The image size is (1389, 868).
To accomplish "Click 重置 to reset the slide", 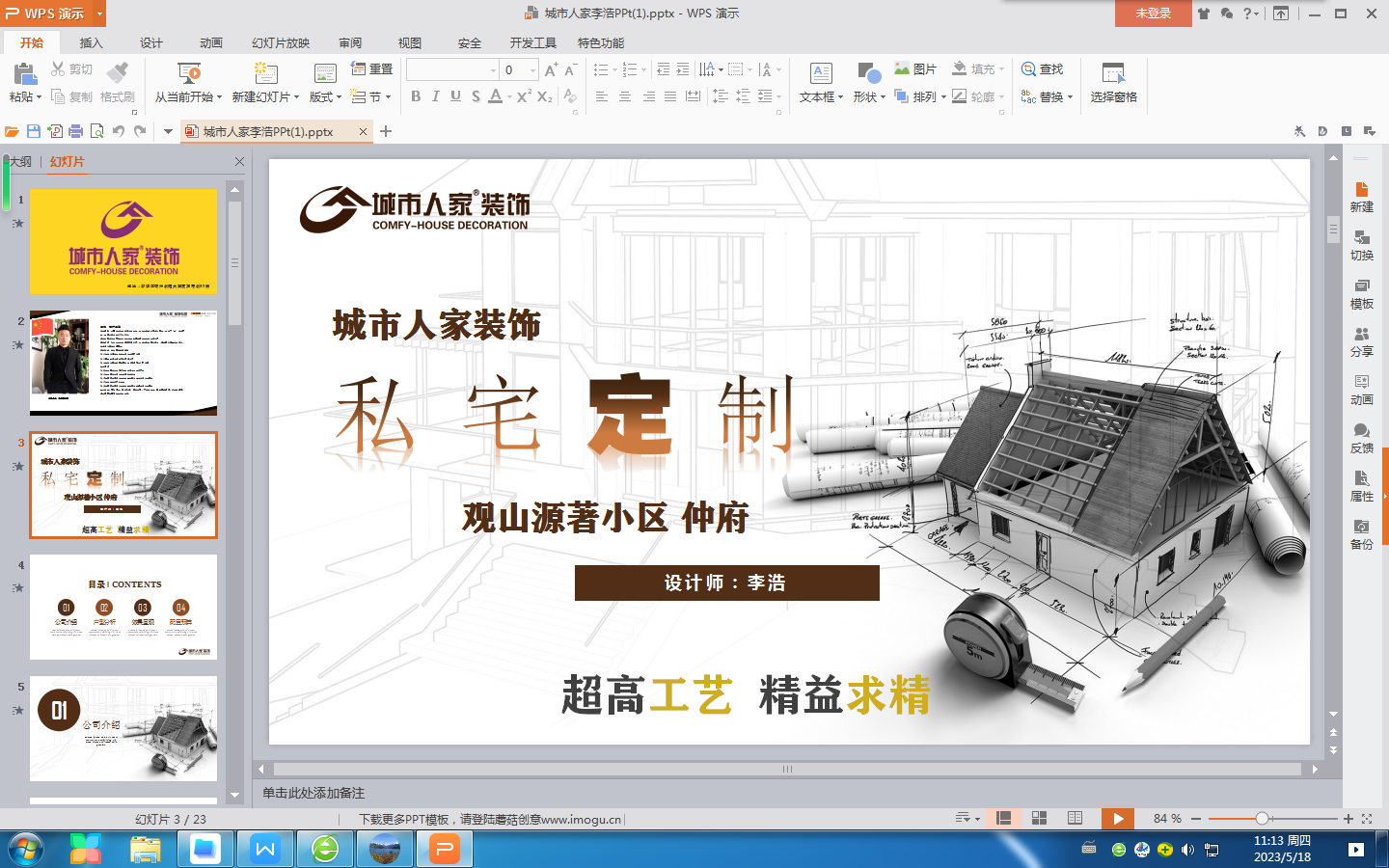I will click(371, 69).
